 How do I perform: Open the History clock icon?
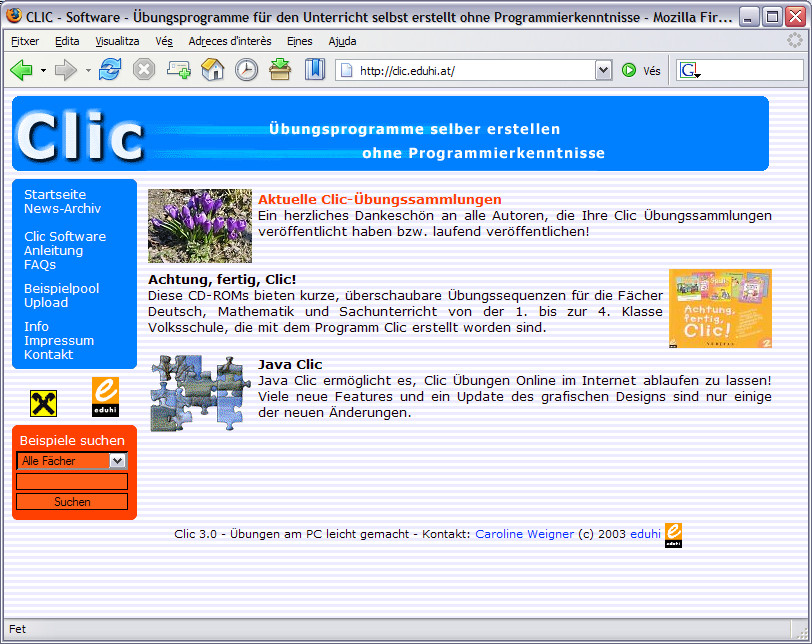[x=246, y=70]
